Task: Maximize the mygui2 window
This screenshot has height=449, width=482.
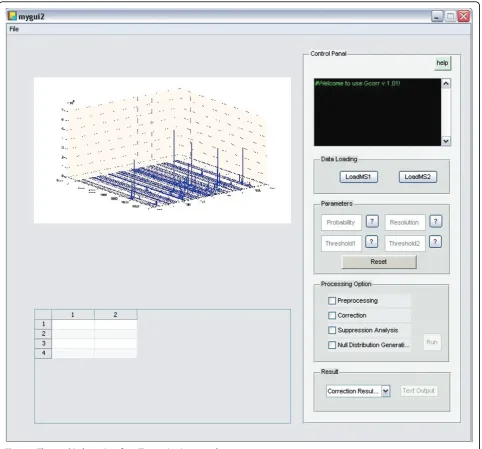Action: point(450,16)
